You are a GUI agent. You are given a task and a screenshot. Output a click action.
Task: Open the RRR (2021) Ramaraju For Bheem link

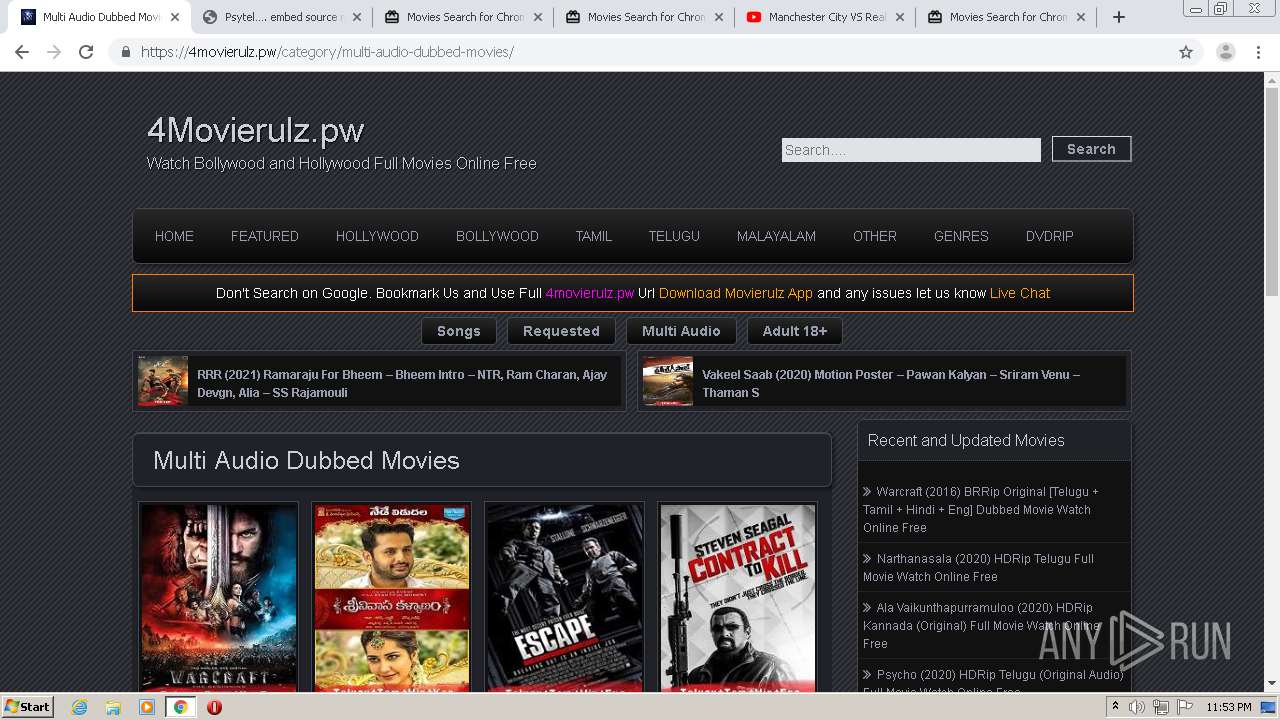402,383
